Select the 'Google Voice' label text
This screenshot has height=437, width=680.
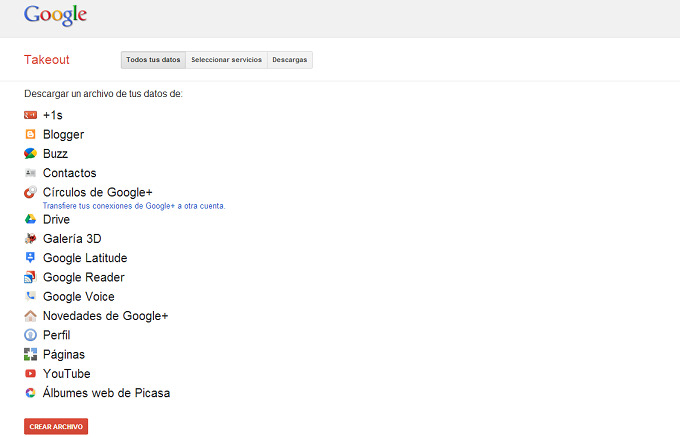tap(79, 297)
